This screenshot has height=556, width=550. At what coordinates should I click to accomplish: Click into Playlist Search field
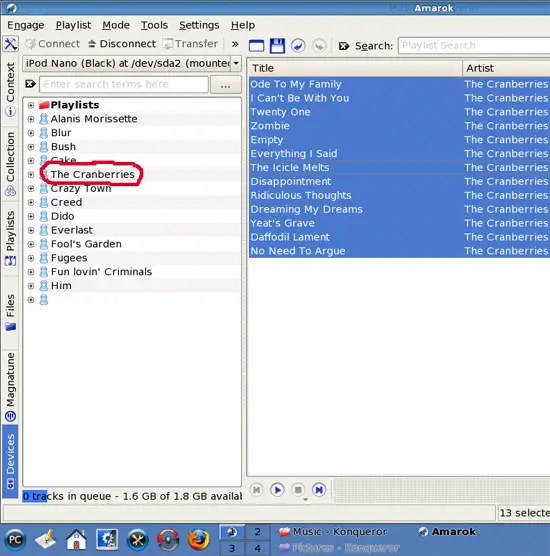tap(474, 45)
